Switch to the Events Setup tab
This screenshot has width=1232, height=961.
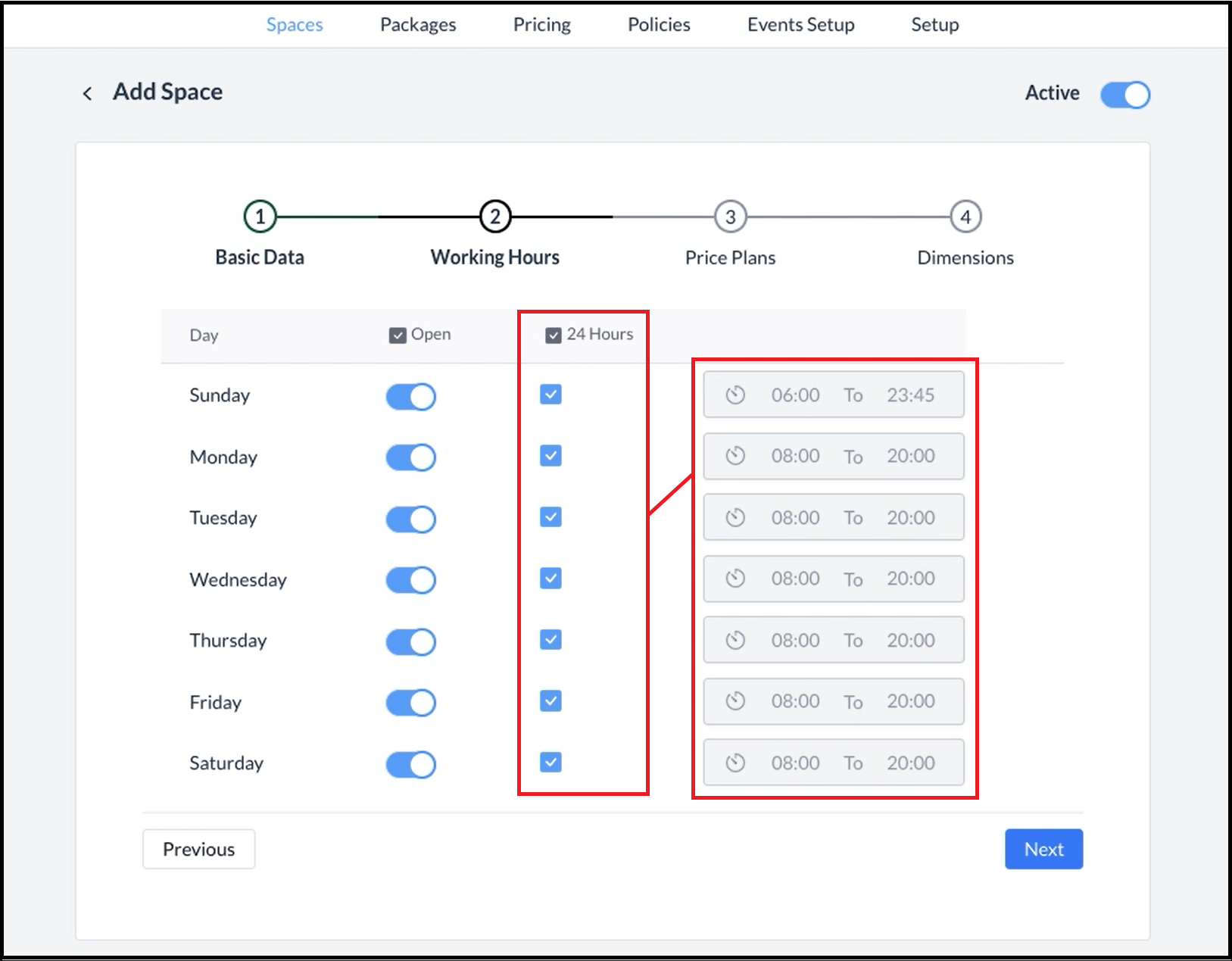(x=800, y=25)
